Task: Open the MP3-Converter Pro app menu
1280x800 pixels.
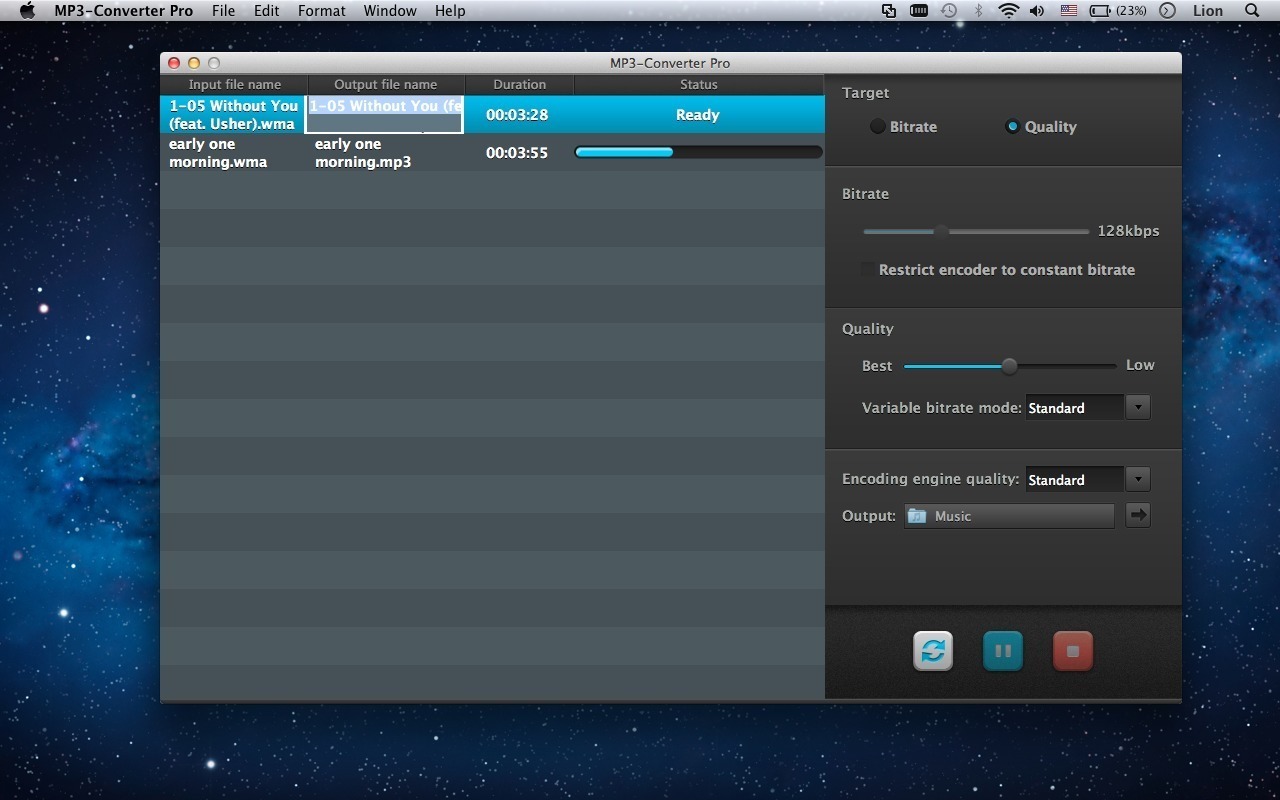Action: (x=124, y=11)
